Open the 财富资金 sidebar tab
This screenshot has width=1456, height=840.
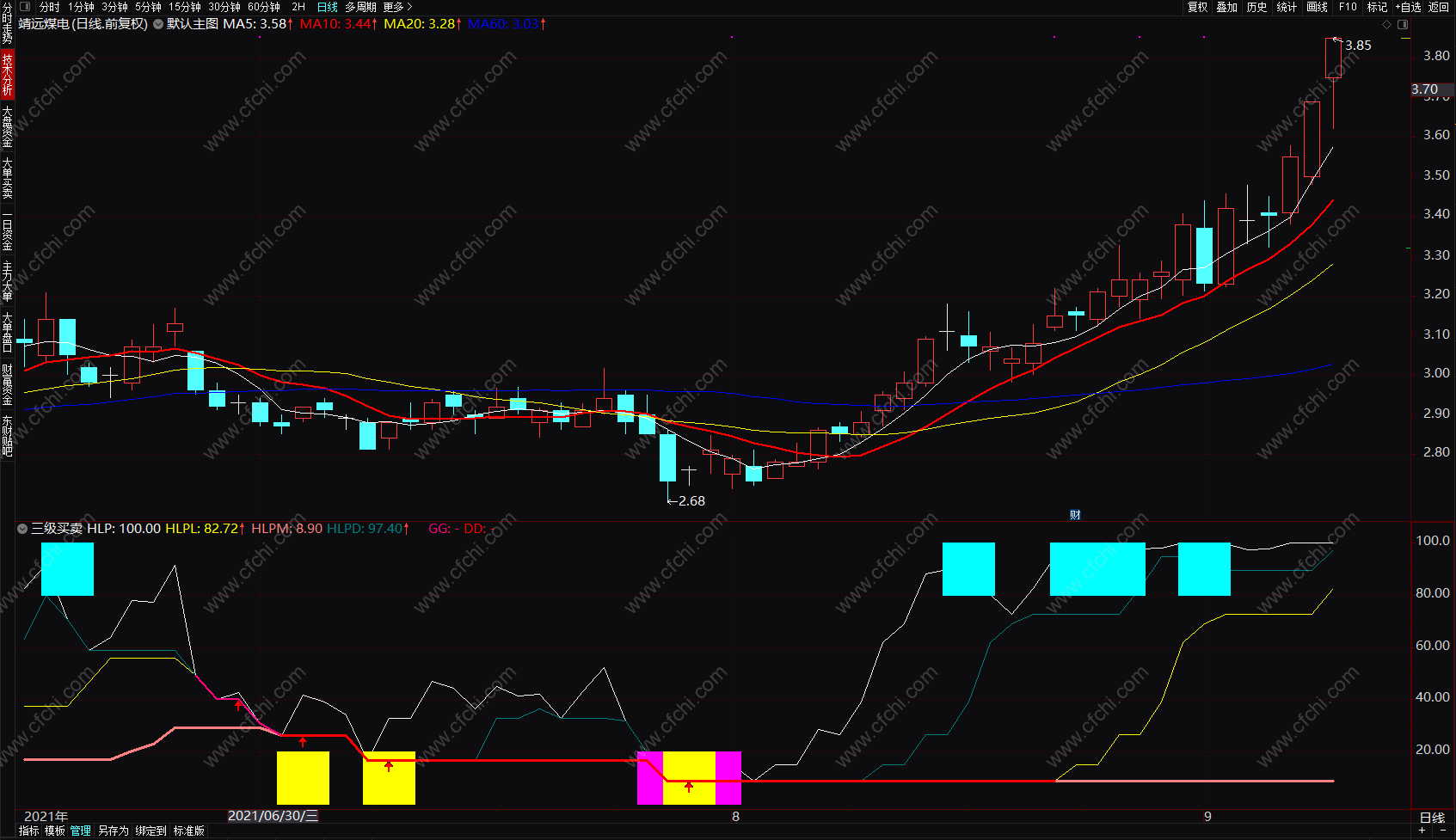(x=7, y=384)
